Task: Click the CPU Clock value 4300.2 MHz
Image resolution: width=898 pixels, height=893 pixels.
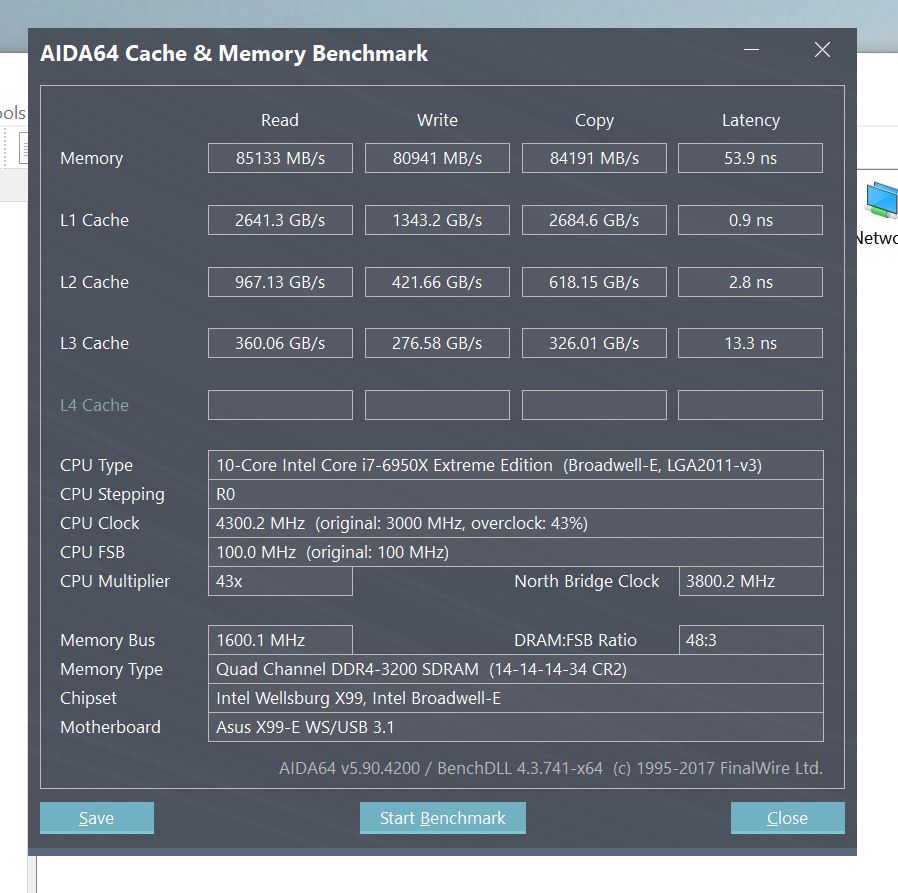Action: tap(515, 523)
